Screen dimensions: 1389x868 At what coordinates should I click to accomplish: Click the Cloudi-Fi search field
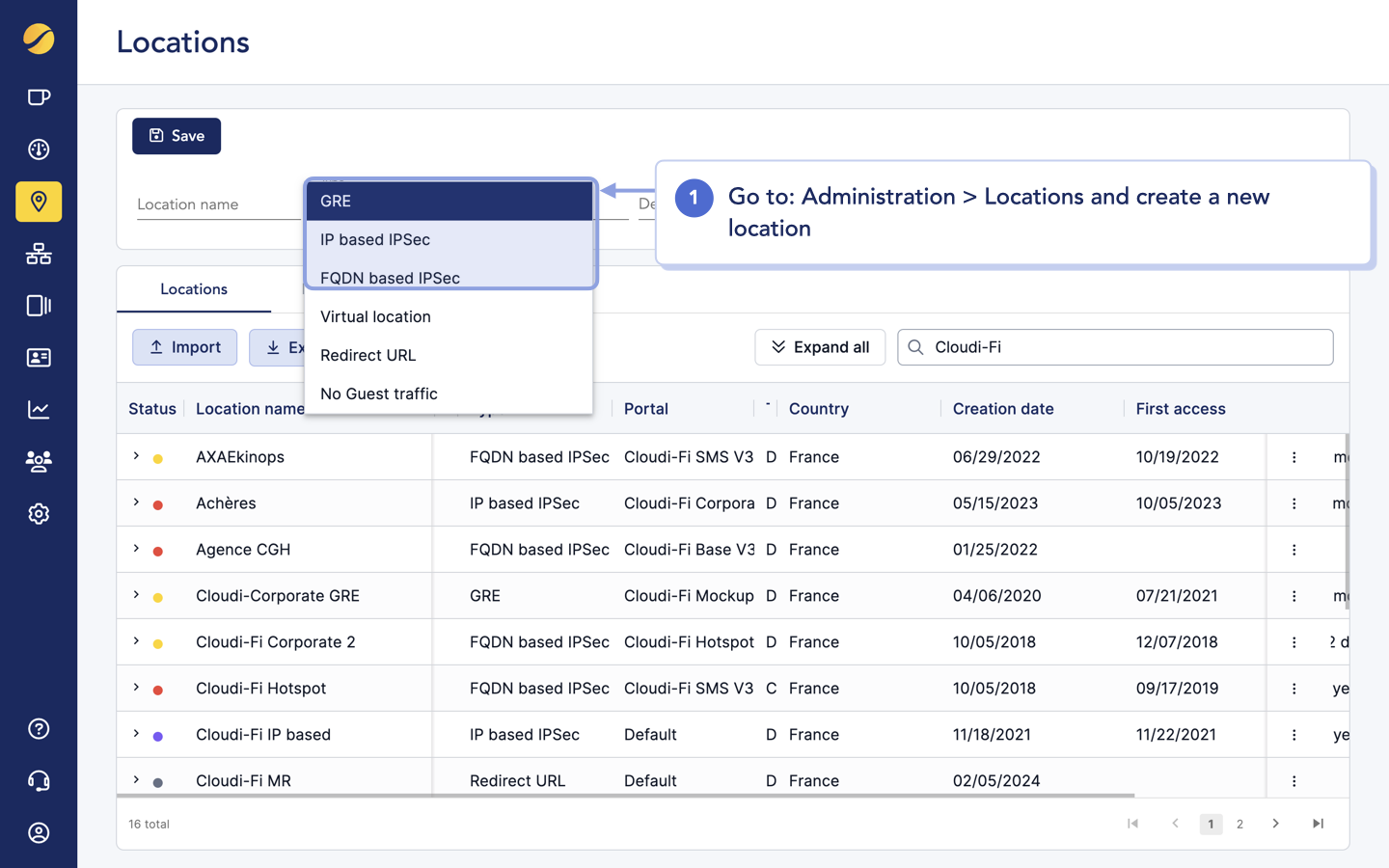pyautogui.click(x=1115, y=347)
